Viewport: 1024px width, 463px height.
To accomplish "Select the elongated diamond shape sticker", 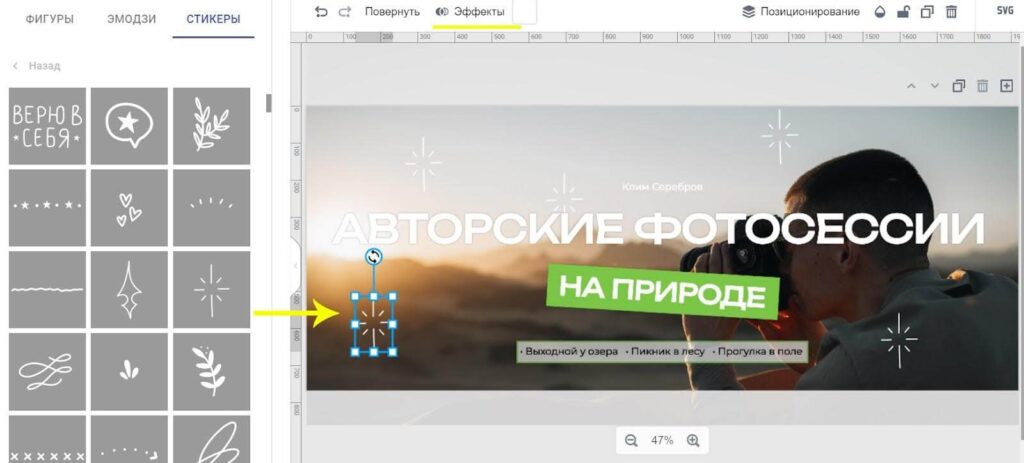I will pyautogui.click(x=129, y=289).
